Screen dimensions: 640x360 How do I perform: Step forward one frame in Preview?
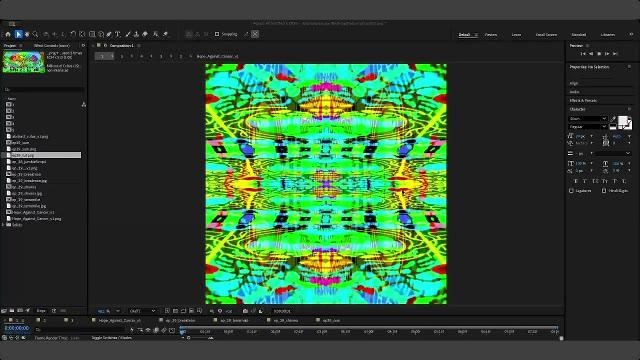(607, 54)
